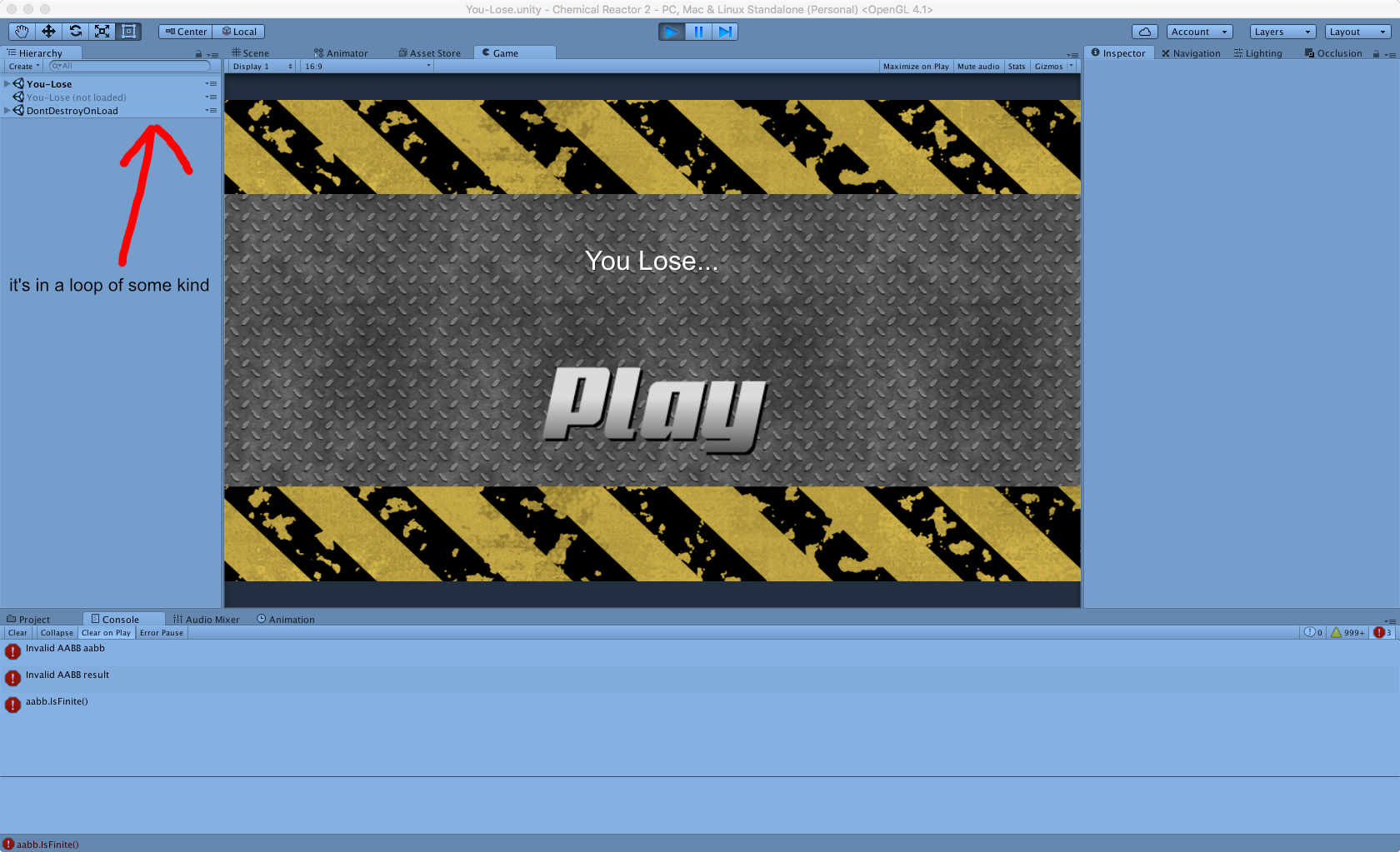Open the Inspector panel options menu
Screen dimensions: 1400x852
[x=1390, y=55]
